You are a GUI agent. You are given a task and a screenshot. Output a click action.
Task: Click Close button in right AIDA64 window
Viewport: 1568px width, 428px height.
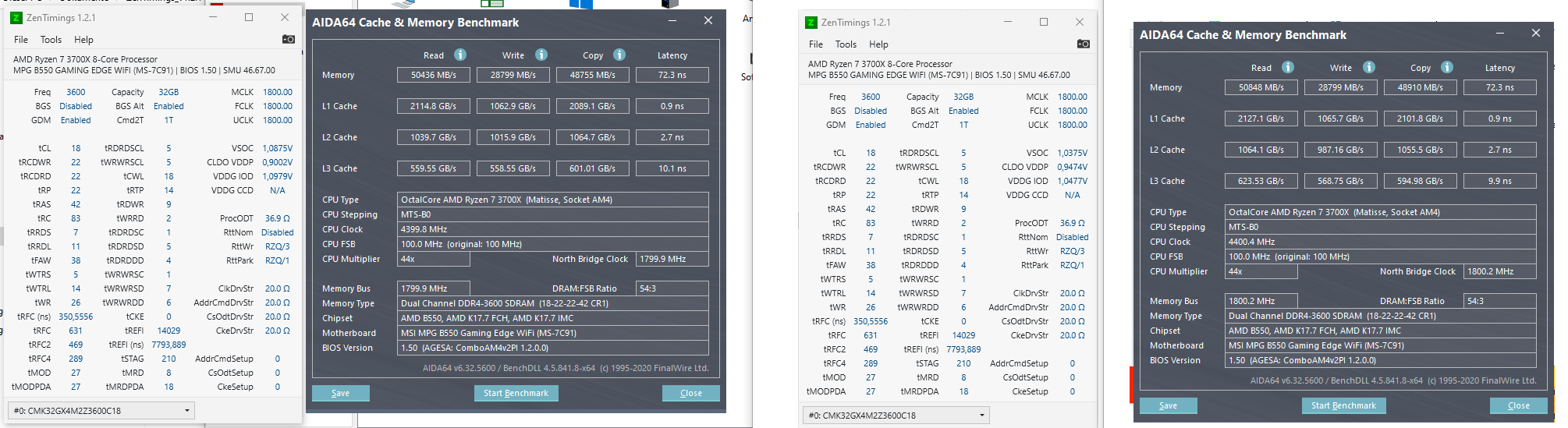click(1519, 405)
